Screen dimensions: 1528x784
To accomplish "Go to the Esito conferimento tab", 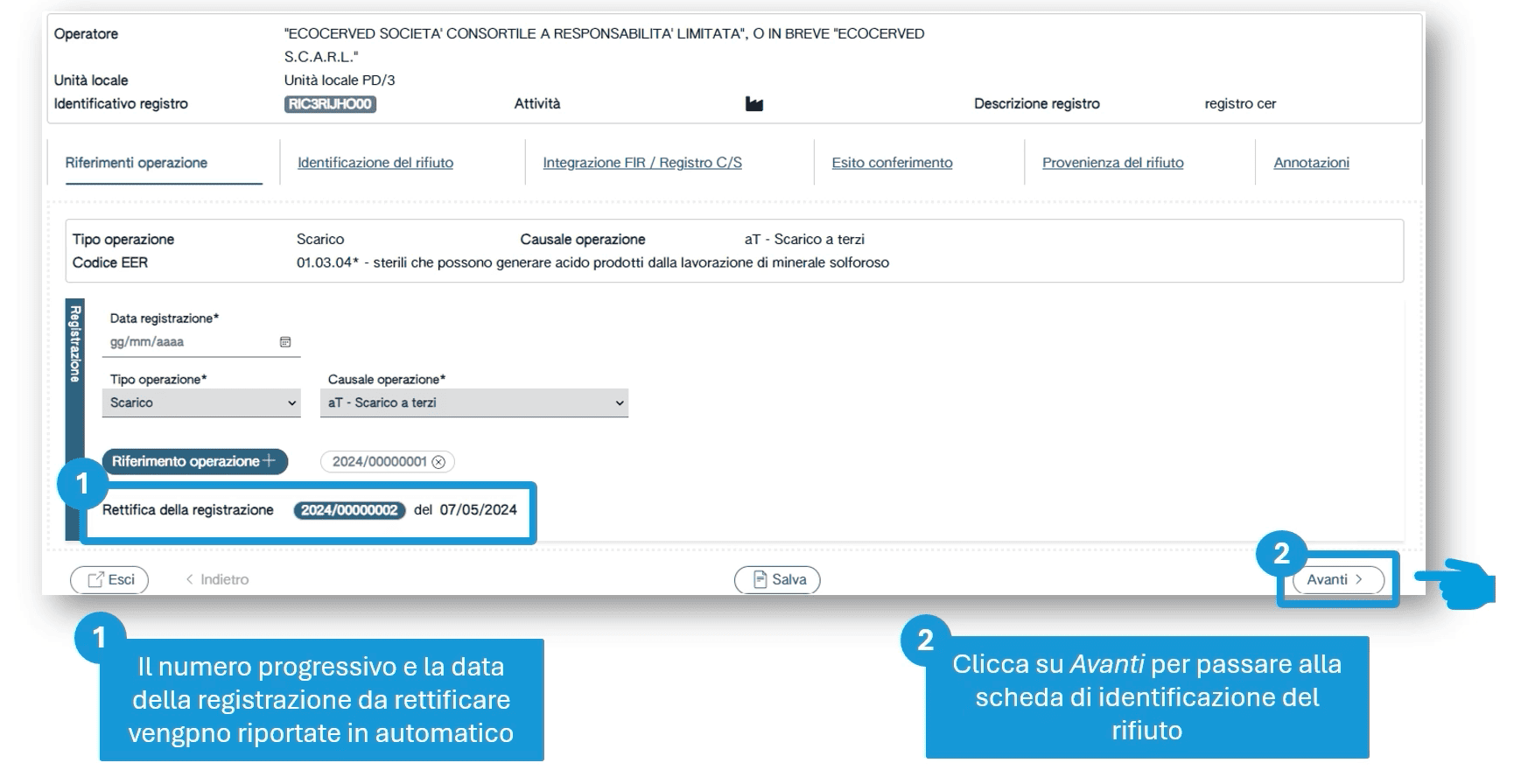I will click(x=892, y=163).
